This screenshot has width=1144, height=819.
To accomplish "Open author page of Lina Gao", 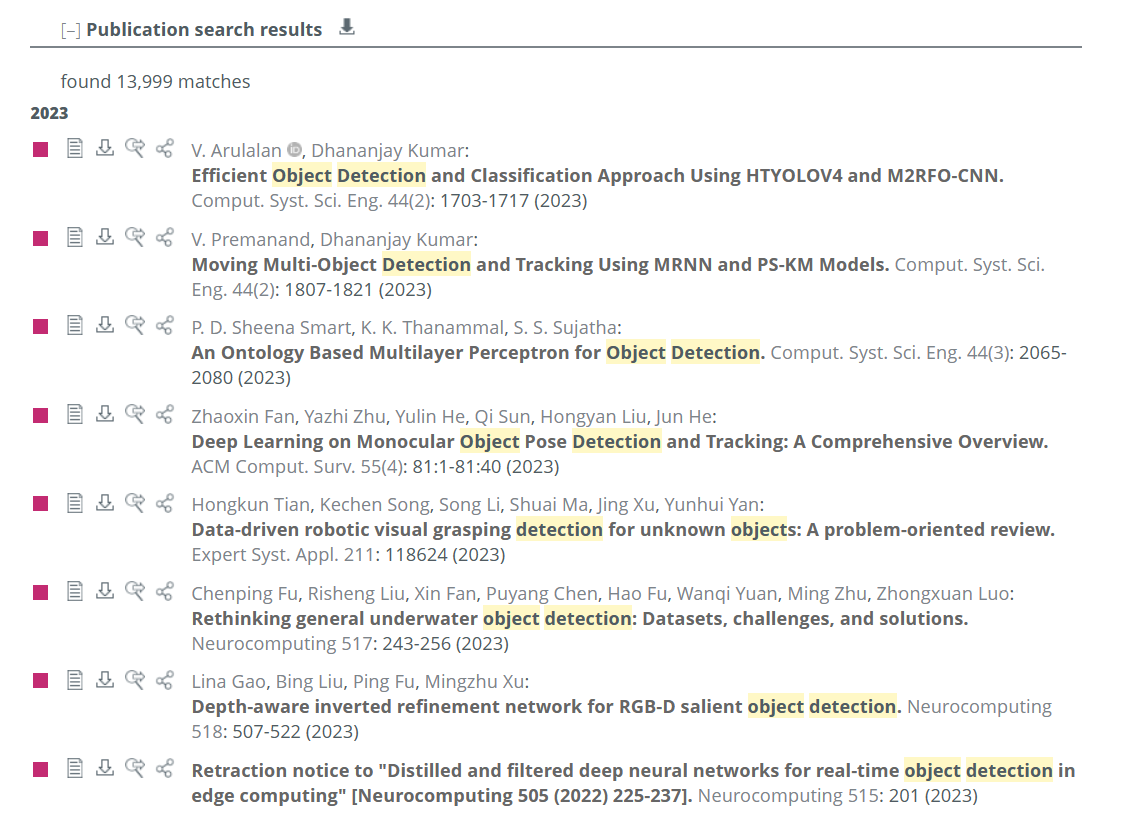I will pyautogui.click(x=228, y=682).
